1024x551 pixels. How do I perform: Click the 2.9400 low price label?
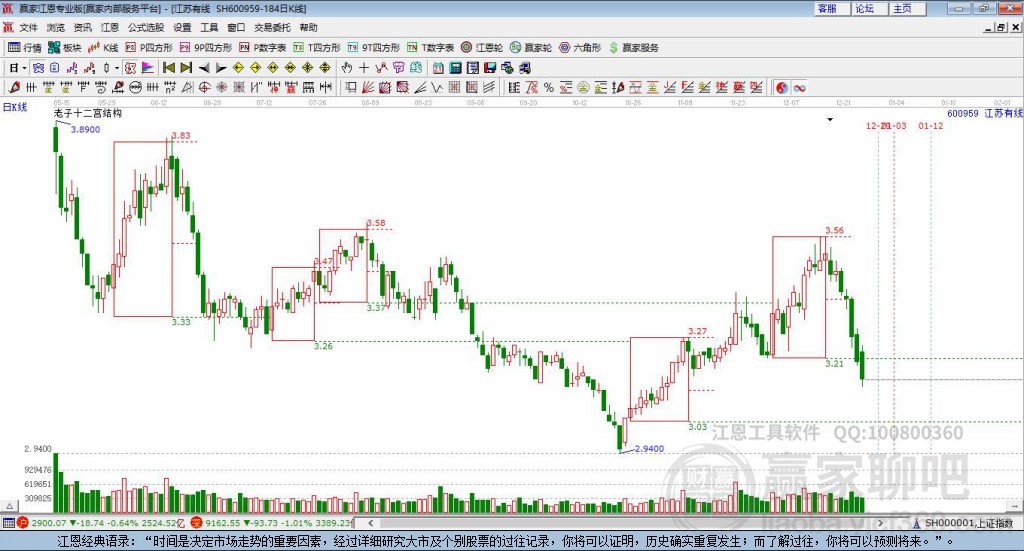tap(649, 449)
